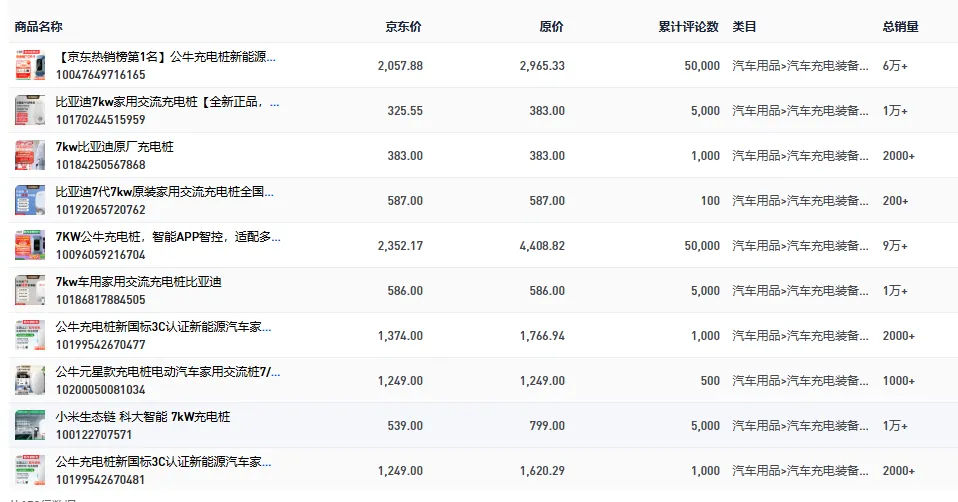958x502 pixels.
Task: Select 类目 cell in the 小米生态链 row
Action: coord(800,426)
